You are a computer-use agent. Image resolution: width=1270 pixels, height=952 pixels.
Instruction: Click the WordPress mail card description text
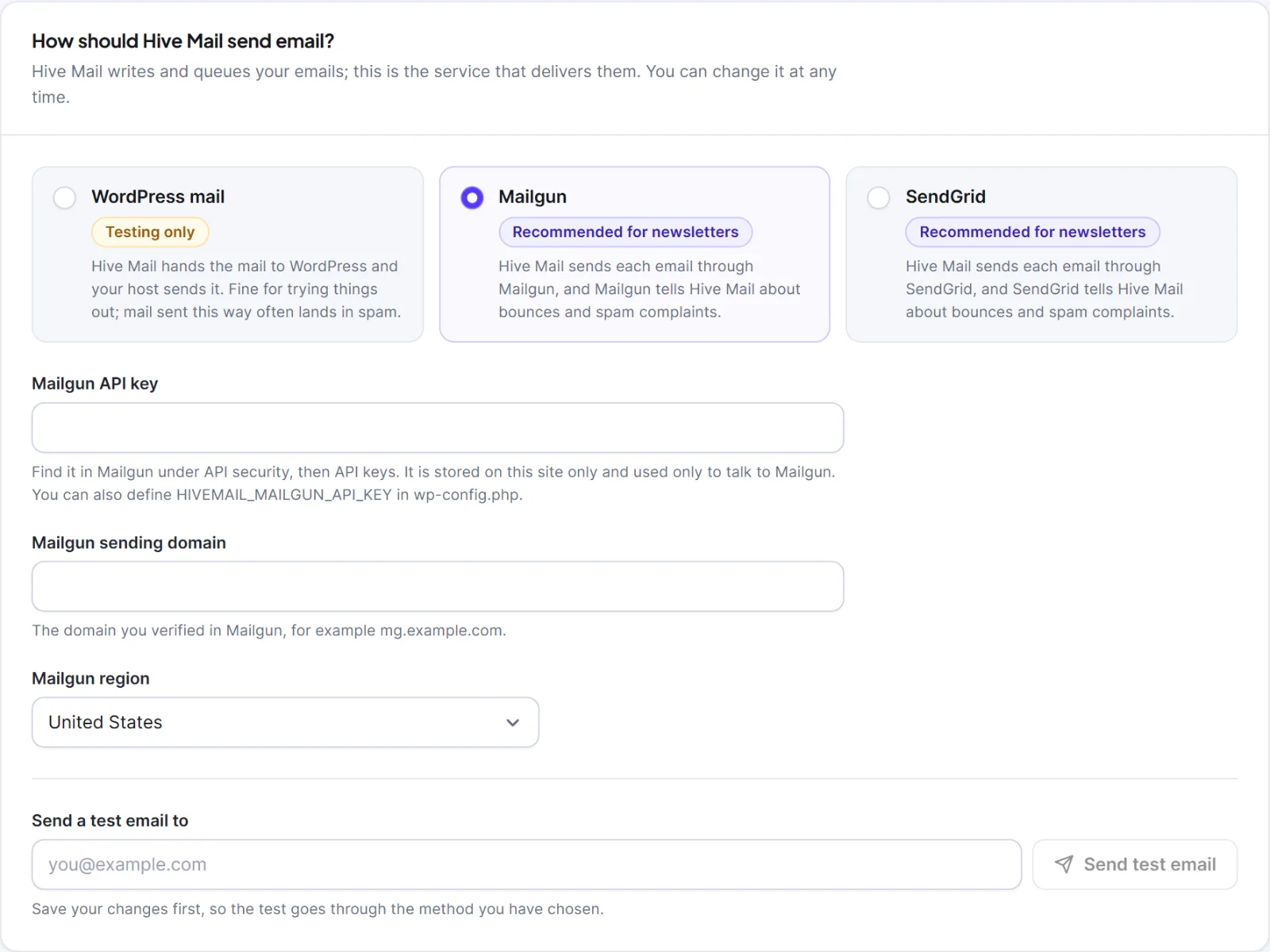tap(246, 290)
